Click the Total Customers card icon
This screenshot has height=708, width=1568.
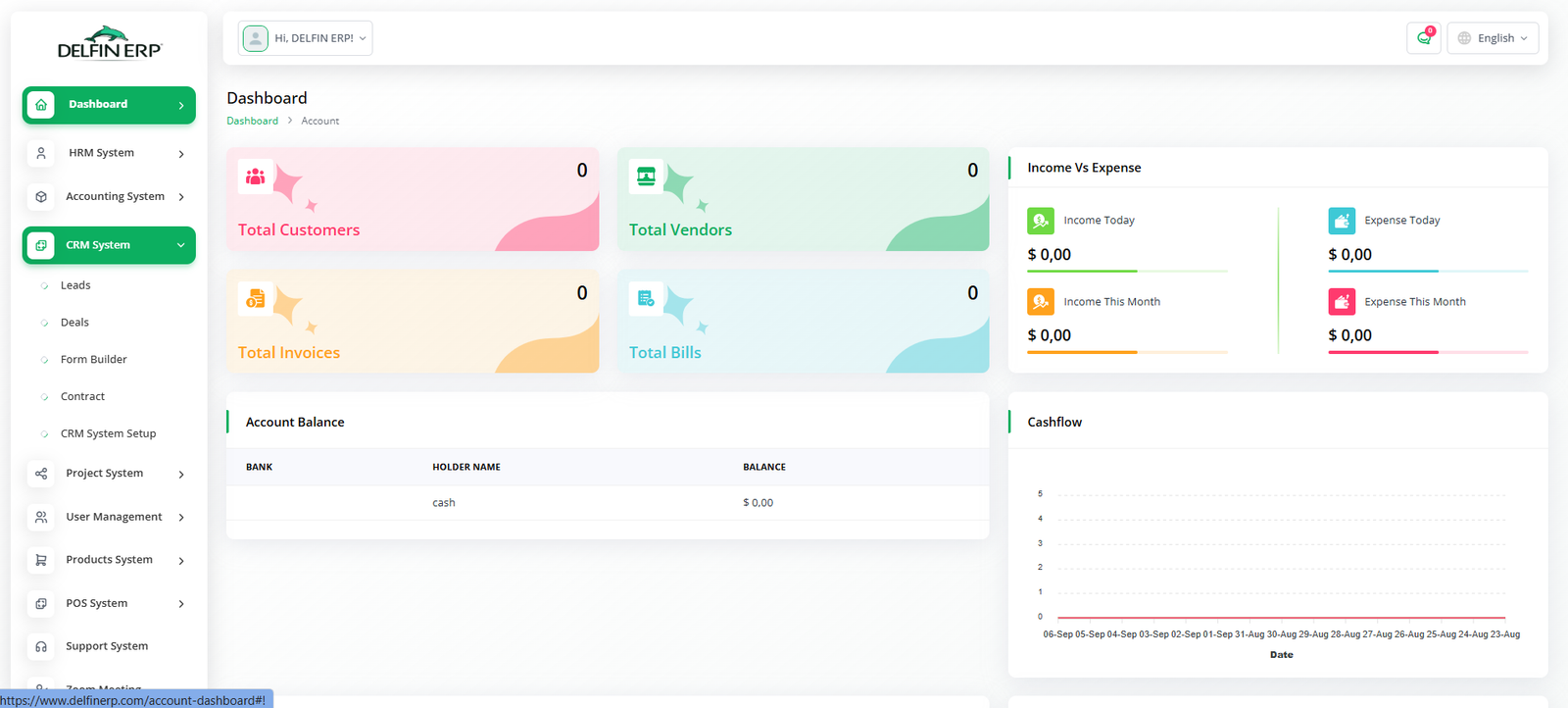tap(256, 177)
